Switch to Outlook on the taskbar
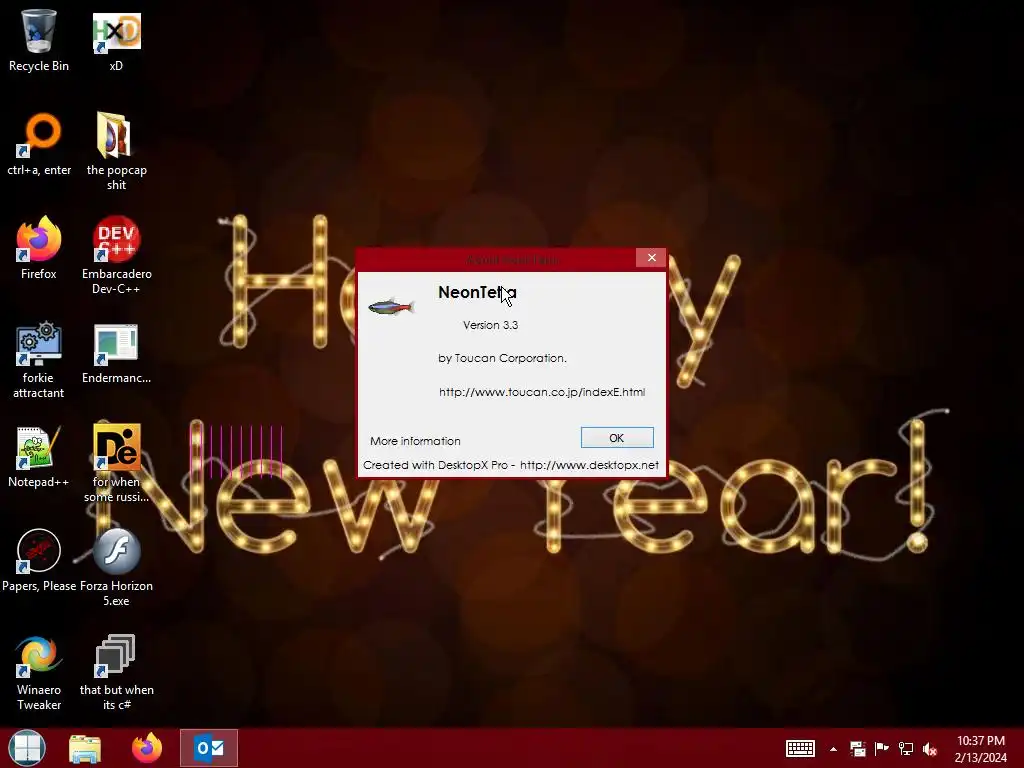The height and width of the screenshot is (768, 1024). pyautogui.click(x=209, y=748)
